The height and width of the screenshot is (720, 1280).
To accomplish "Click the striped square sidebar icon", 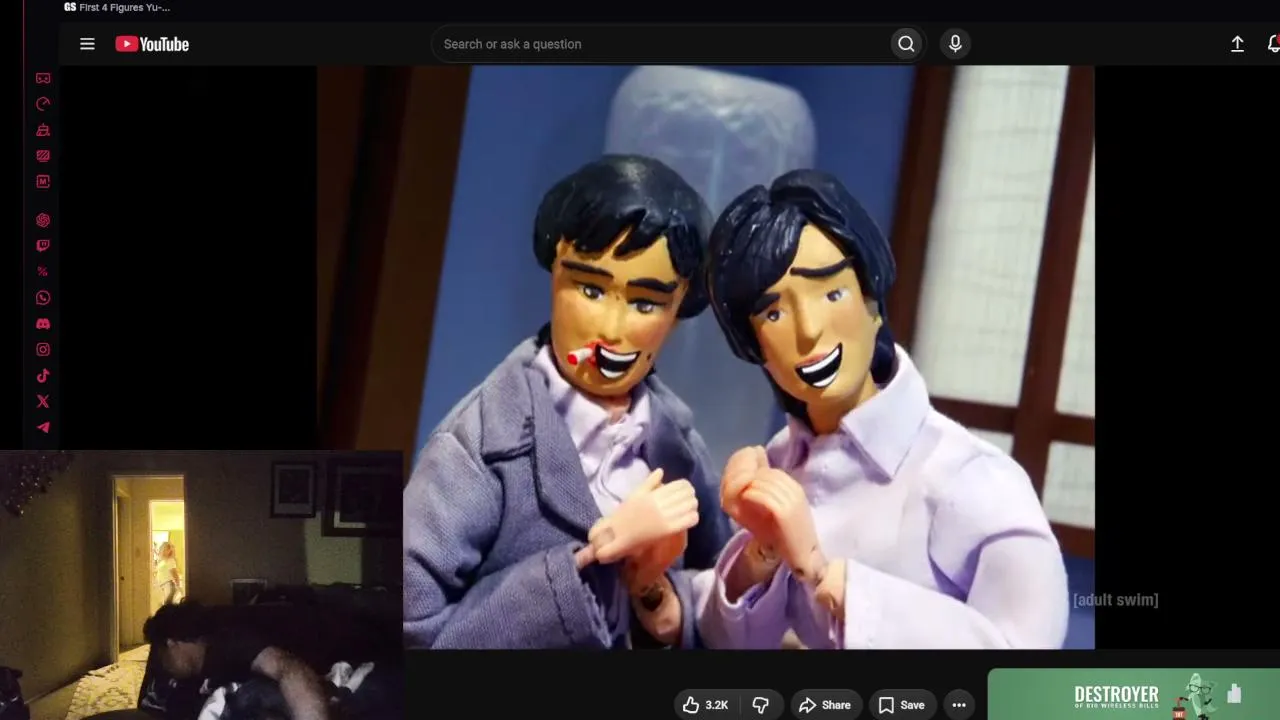I will click(43, 156).
